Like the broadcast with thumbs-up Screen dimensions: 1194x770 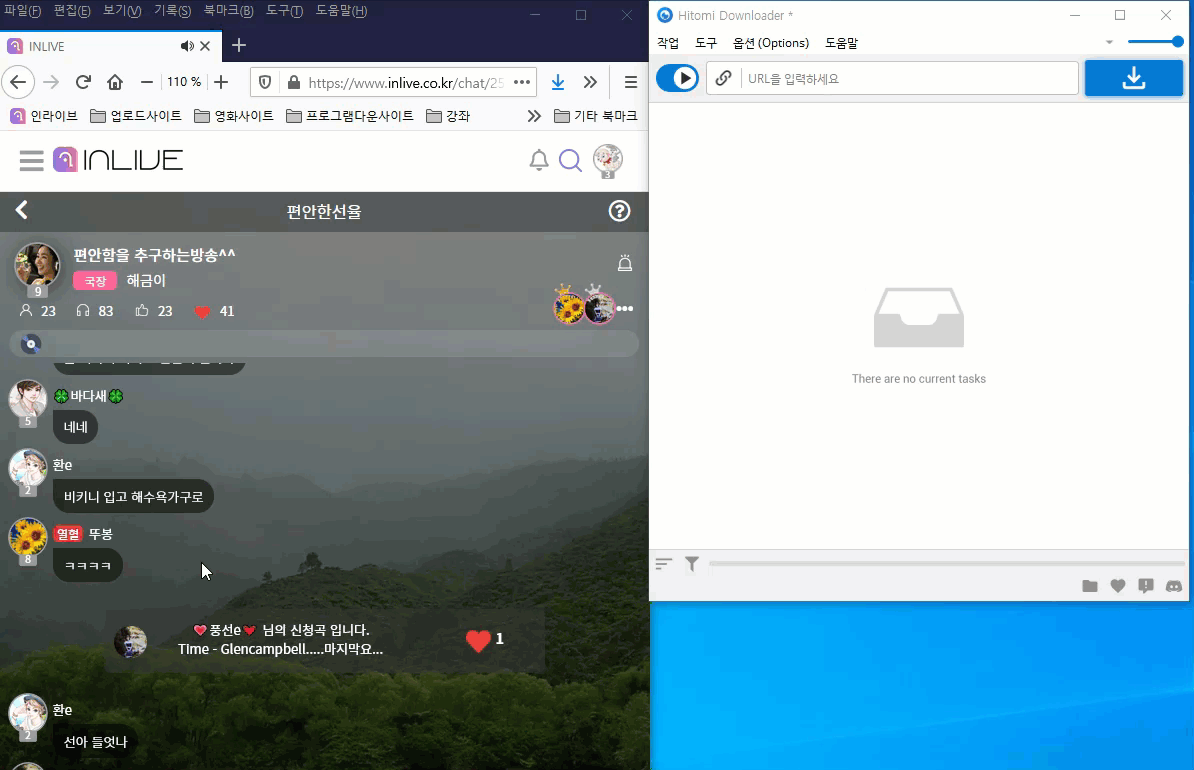142,310
